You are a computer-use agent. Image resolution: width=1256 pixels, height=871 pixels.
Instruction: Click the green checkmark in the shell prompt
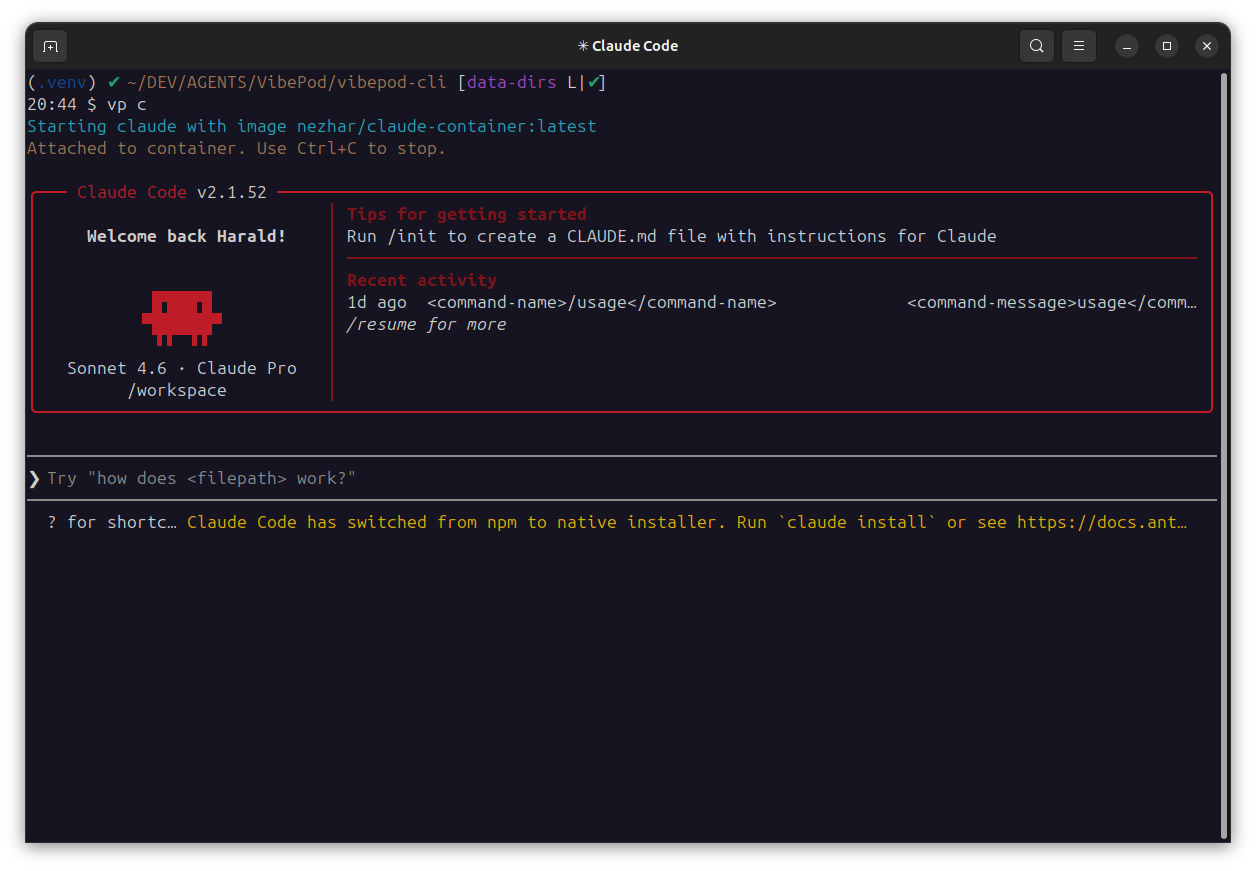pos(113,82)
